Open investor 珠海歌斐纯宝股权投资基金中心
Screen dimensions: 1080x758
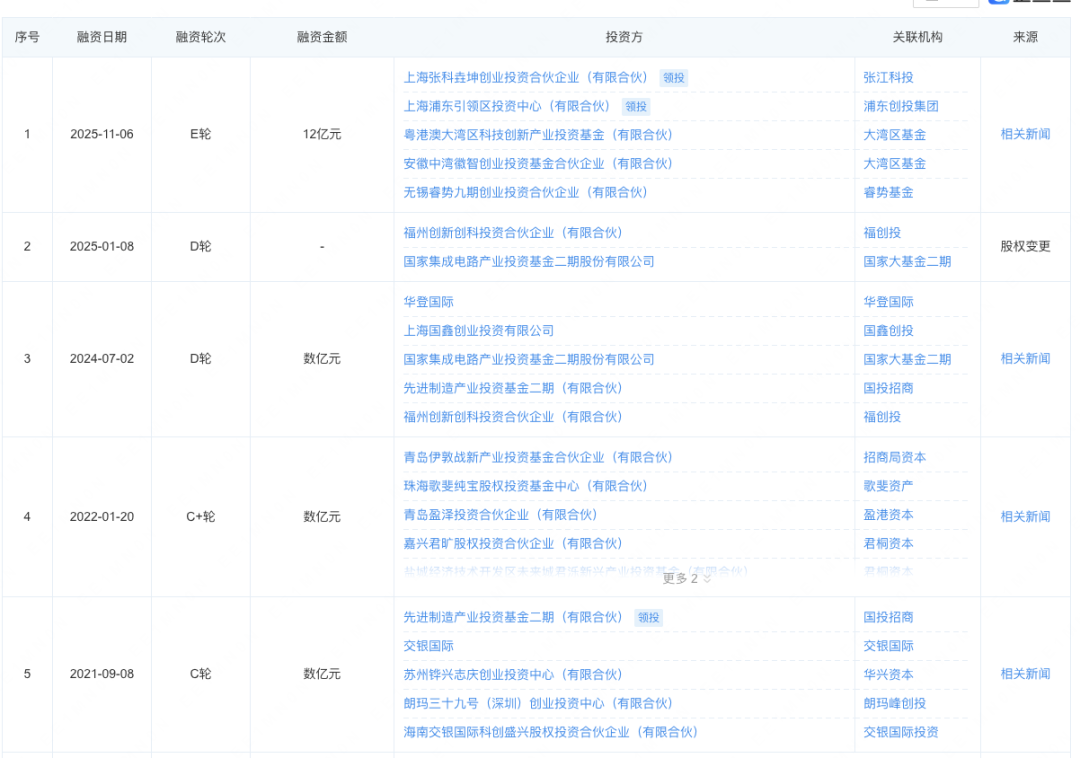(526, 486)
